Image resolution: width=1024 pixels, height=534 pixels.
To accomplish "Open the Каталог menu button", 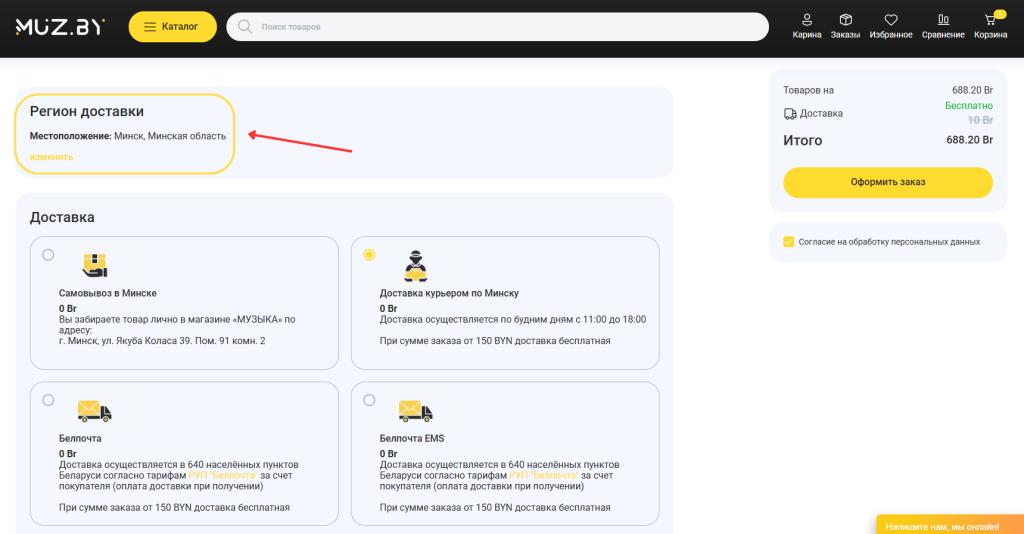I will click(x=172, y=27).
